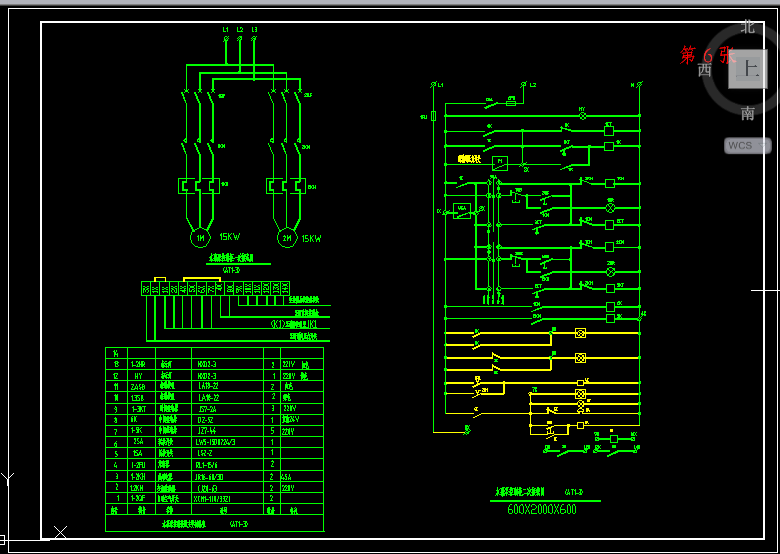Image resolution: width=780 pixels, height=554 pixels.
Task: Select the red 第 6 张 sheet label
Action: (x=707, y=55)
